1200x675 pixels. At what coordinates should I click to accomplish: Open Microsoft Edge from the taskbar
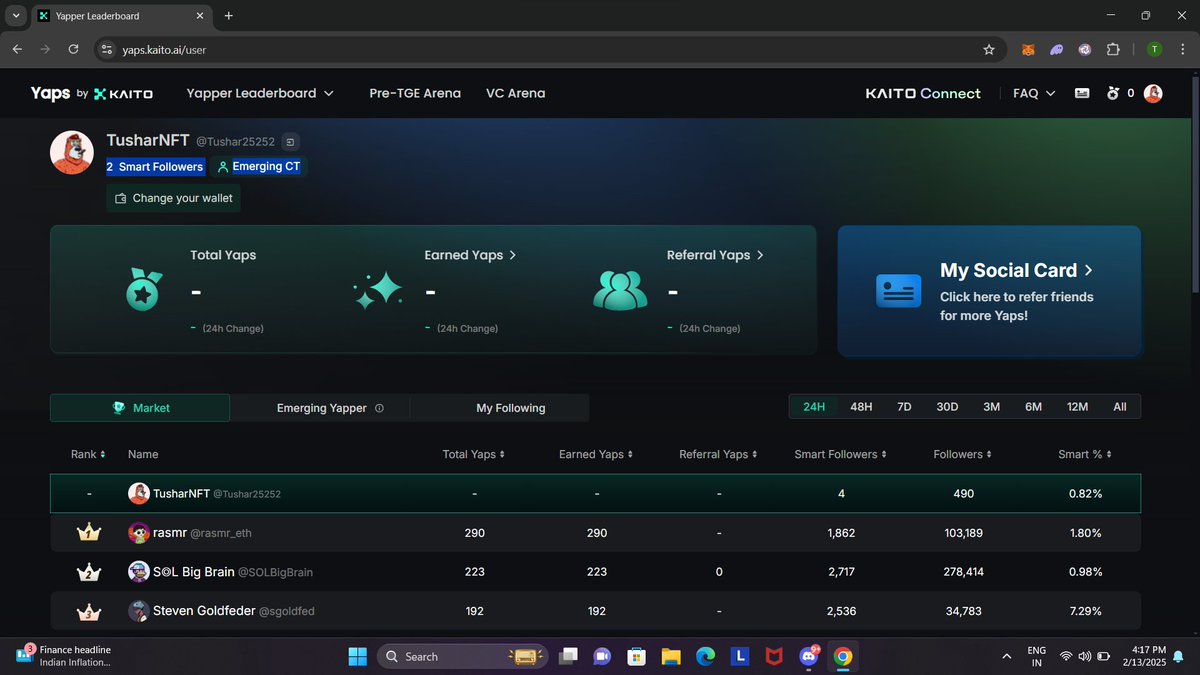pyautogui.click(x=705, y=656)
